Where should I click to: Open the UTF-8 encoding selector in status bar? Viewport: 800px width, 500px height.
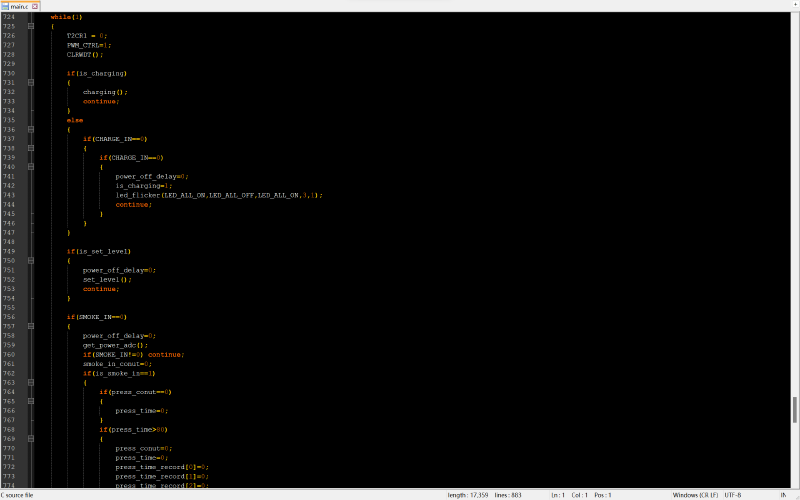click(733, 495)
